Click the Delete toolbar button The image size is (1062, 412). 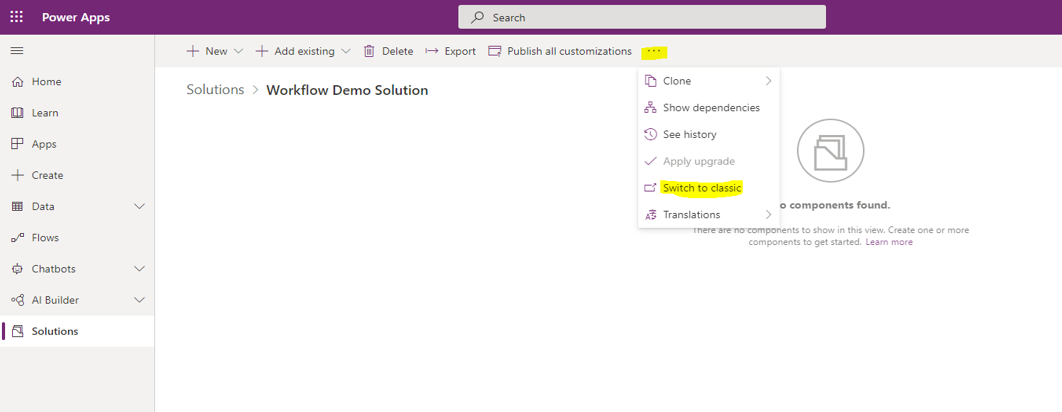(388, 51)
